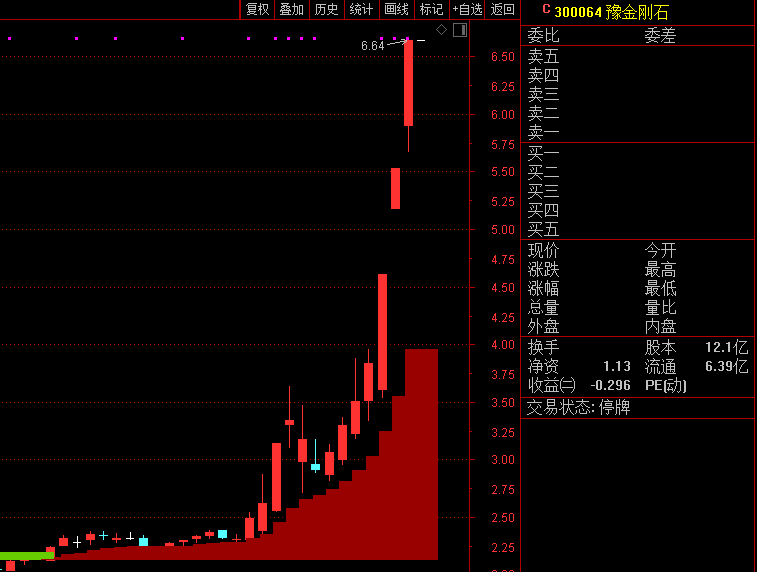Click the 最低 label
This screenshot has width=757, height=572.
click(660, 289)
